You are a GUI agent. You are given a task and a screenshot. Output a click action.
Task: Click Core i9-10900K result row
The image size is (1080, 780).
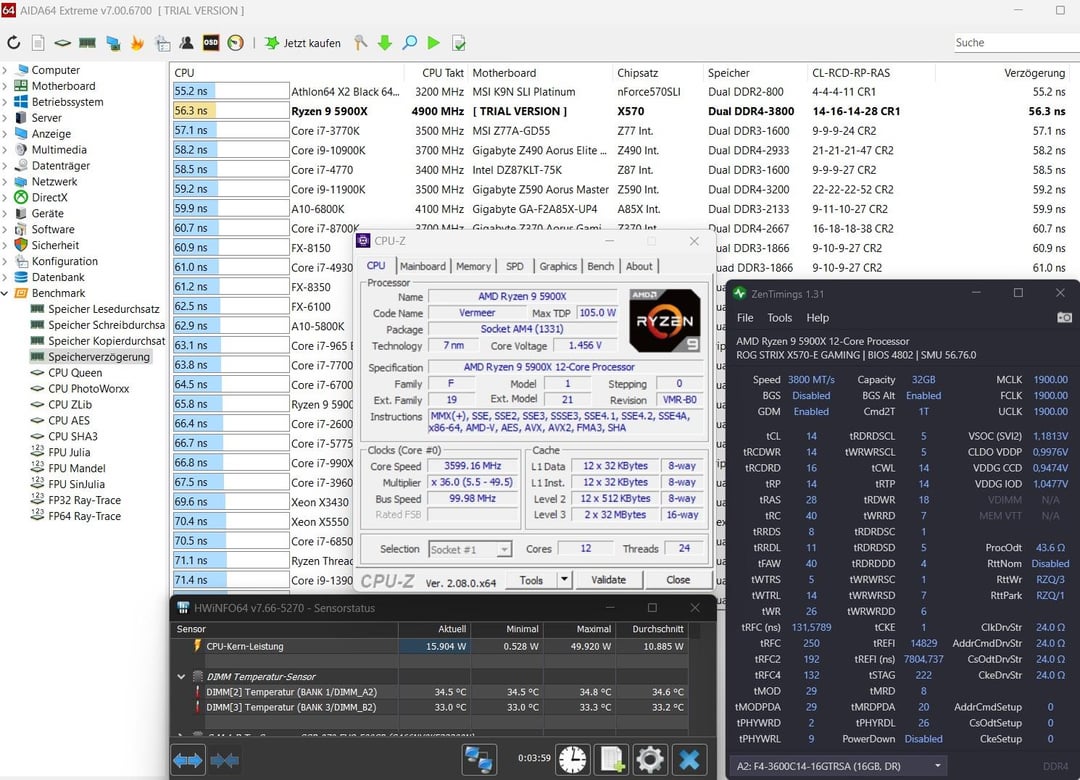620,150
